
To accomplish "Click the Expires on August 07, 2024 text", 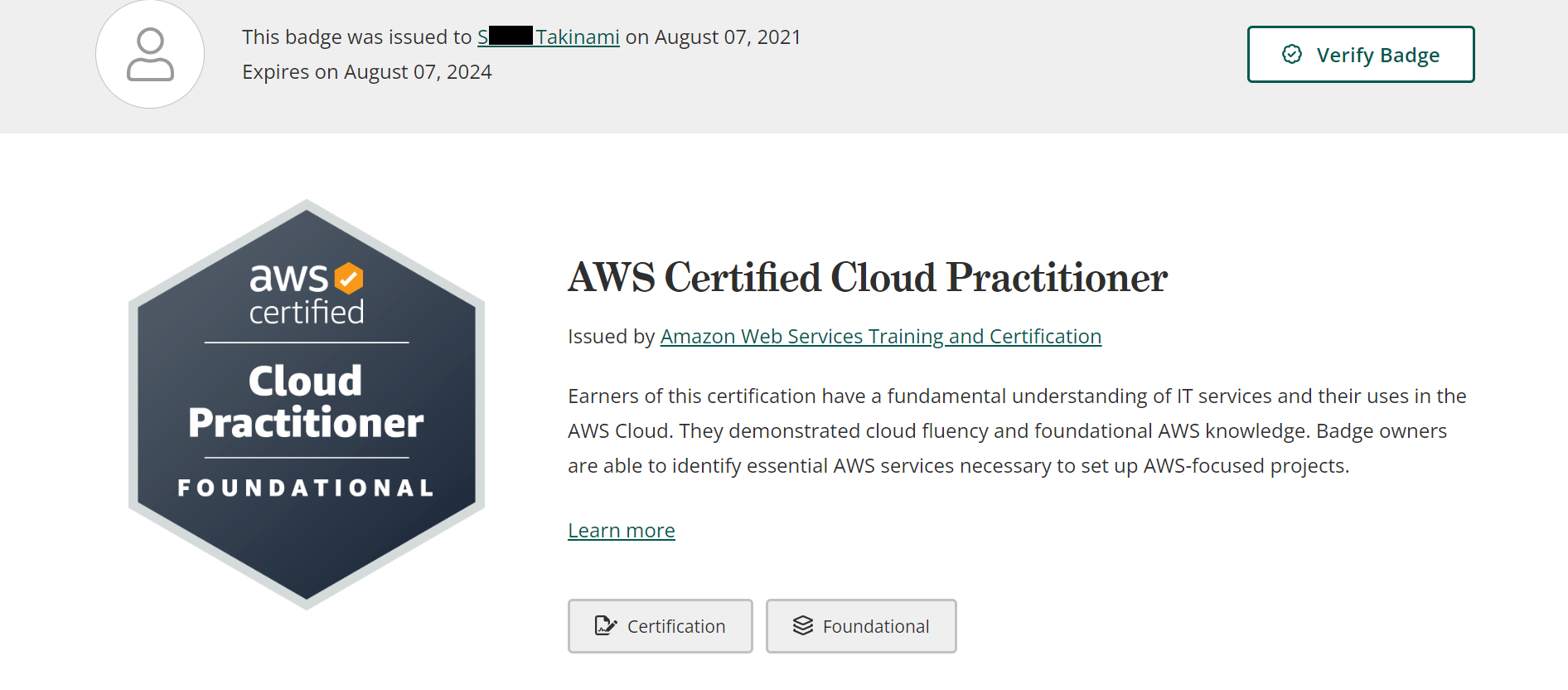I will [367, 72].
